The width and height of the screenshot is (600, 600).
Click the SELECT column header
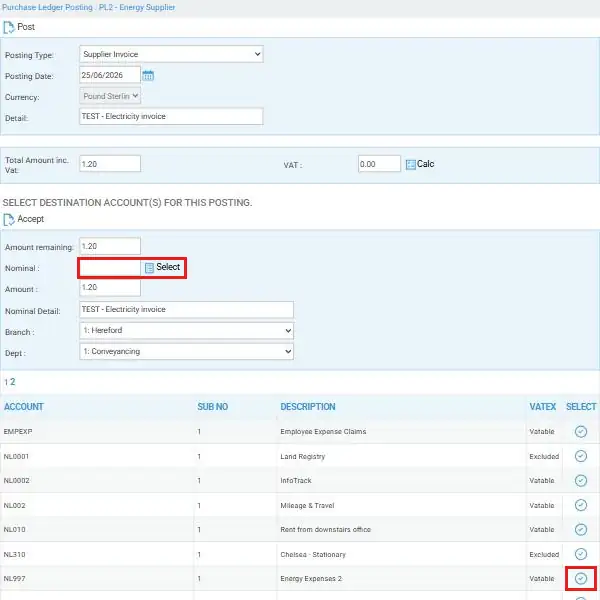(x=581, y=407)
